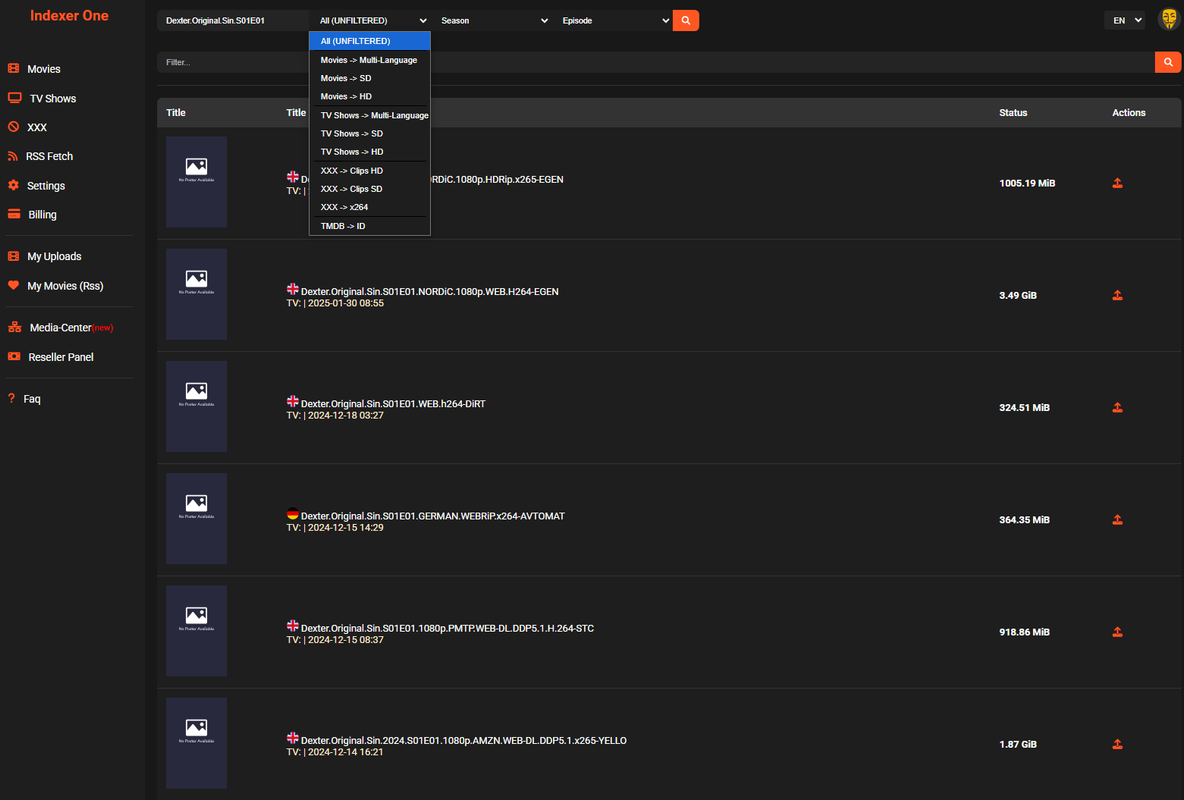Open the Episode dropdown
The width and height of the screenshot is (1184, 800).
615,20
